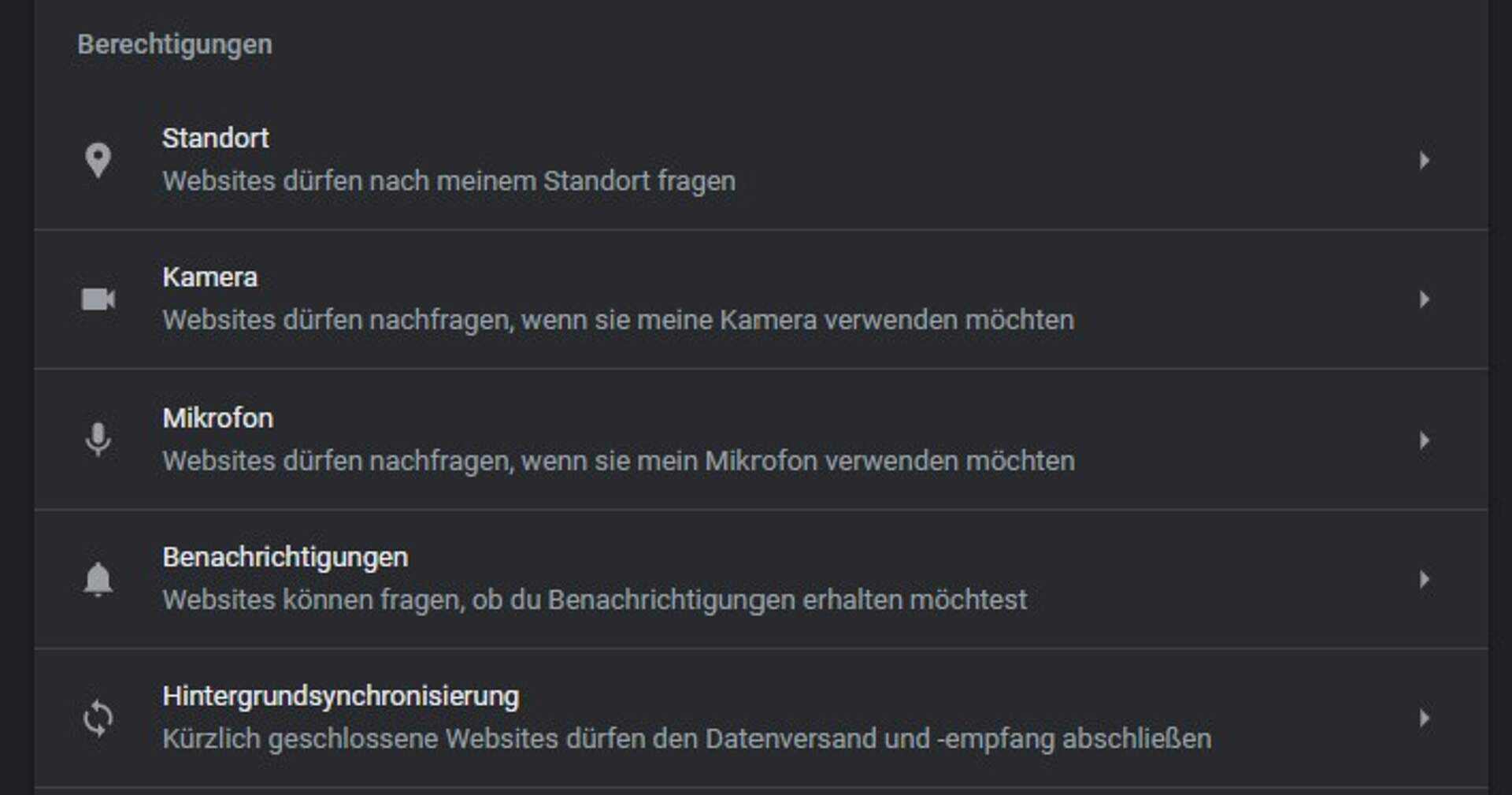Viewport: 1512px width, 795px height.
Task: Expand the Kamera row arrow
Action: (1424, 299)
